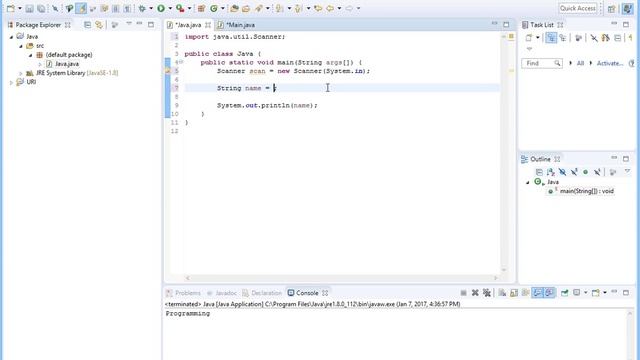Click Open Perspective icon near Quick Access
This screenshot has height=360, width=640.
(611, 9)
